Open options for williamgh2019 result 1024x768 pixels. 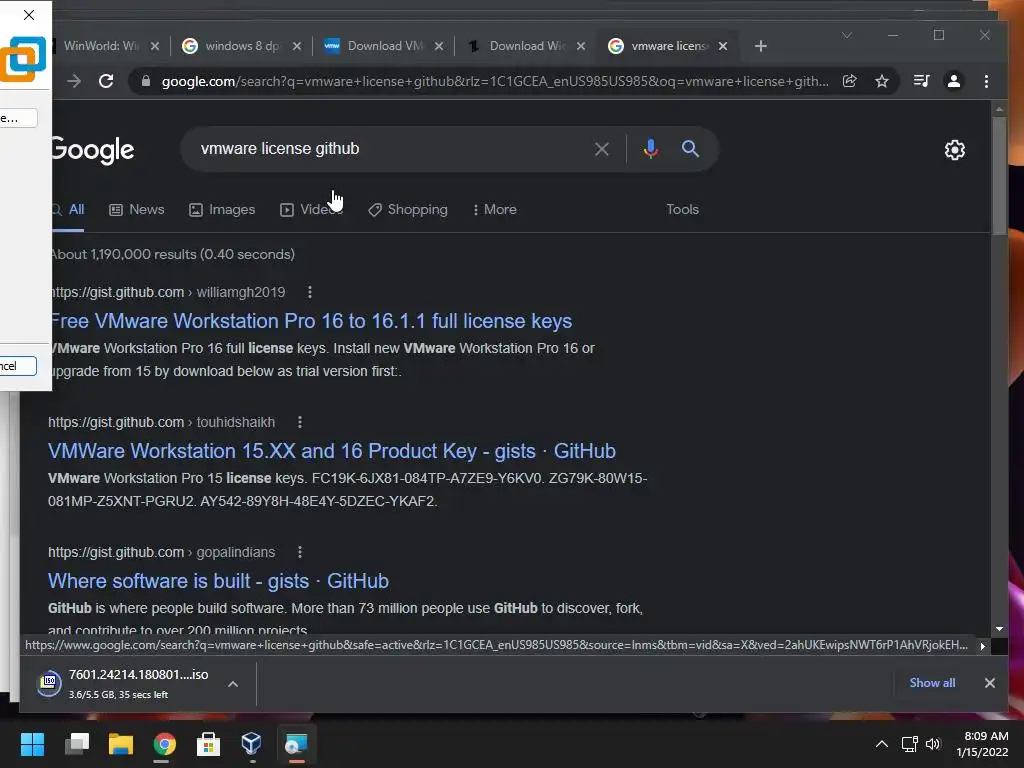point(310,292)
